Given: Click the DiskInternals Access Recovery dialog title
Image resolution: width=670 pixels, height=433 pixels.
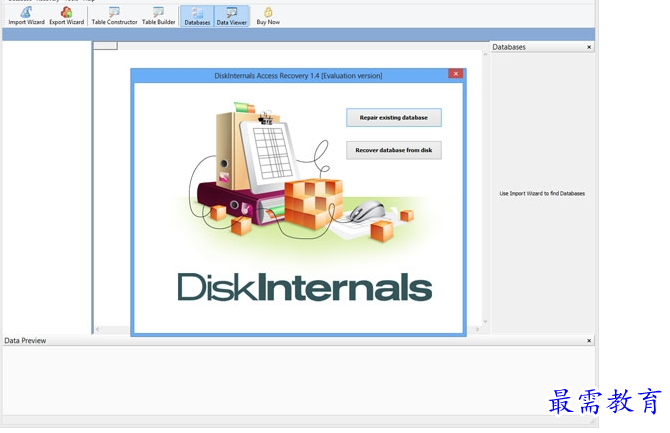Looking at the screenshot, I should [x=298, y=76].
